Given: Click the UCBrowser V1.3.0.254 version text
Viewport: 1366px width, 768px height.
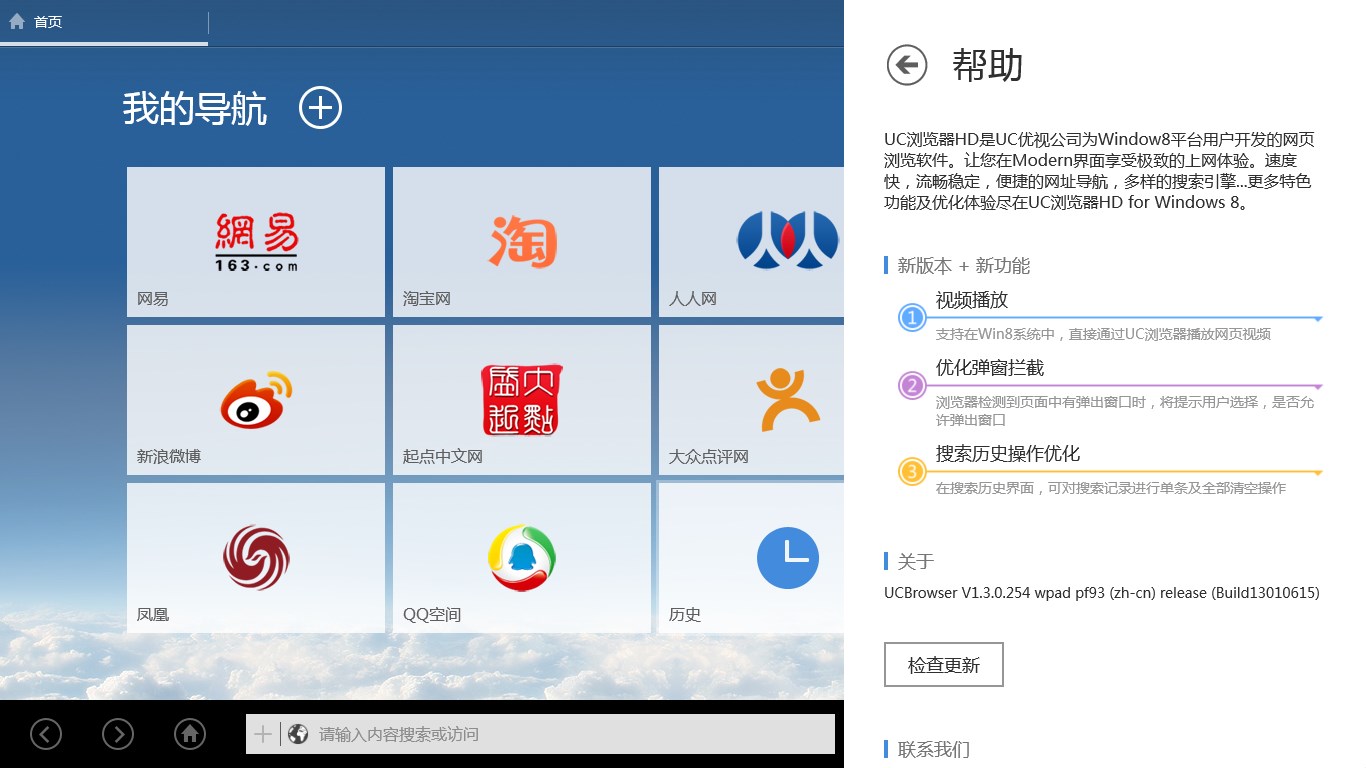Looking at the screenshot, I should [1102, 593].
